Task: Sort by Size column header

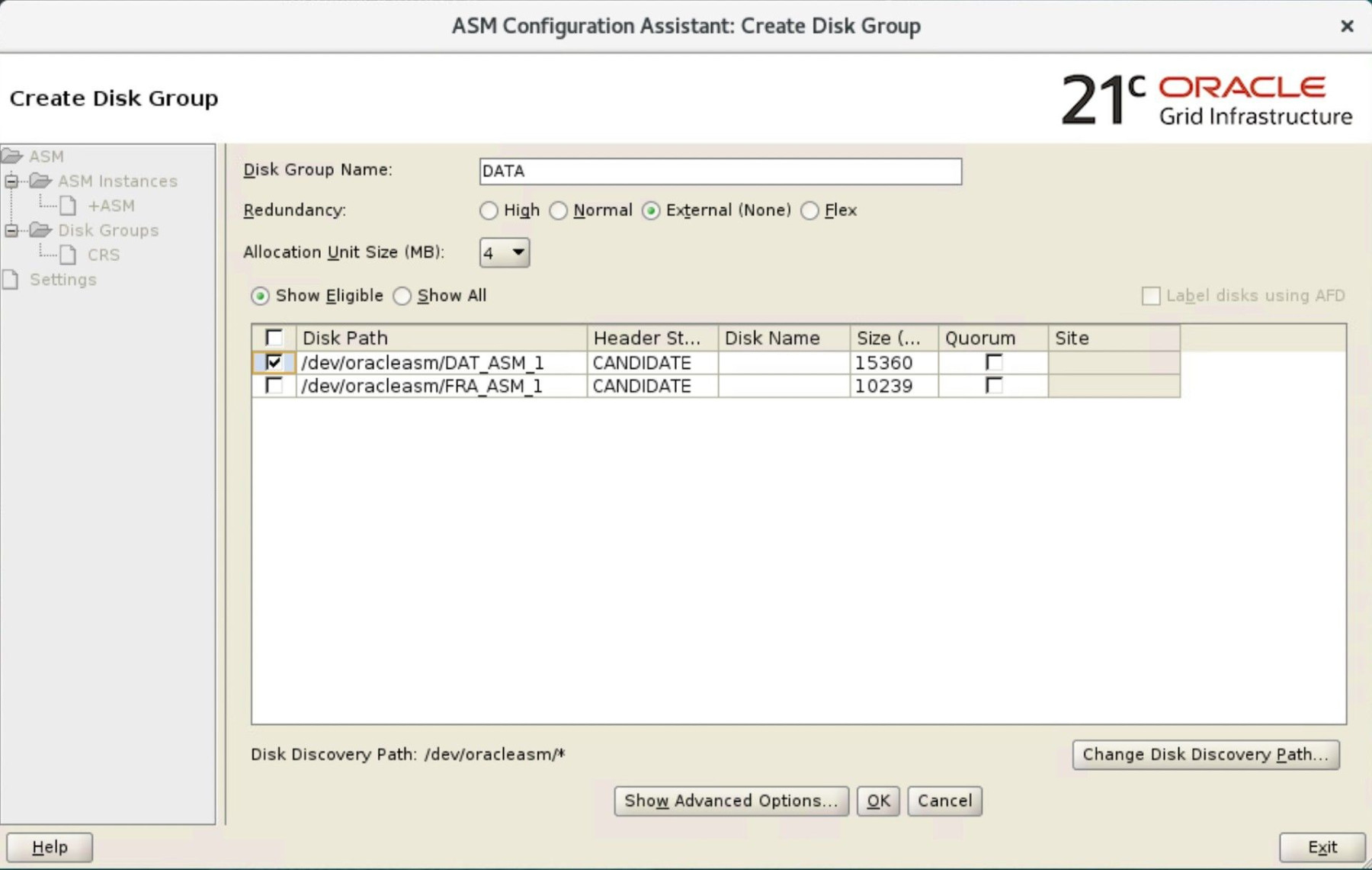Action: point(894,338)
